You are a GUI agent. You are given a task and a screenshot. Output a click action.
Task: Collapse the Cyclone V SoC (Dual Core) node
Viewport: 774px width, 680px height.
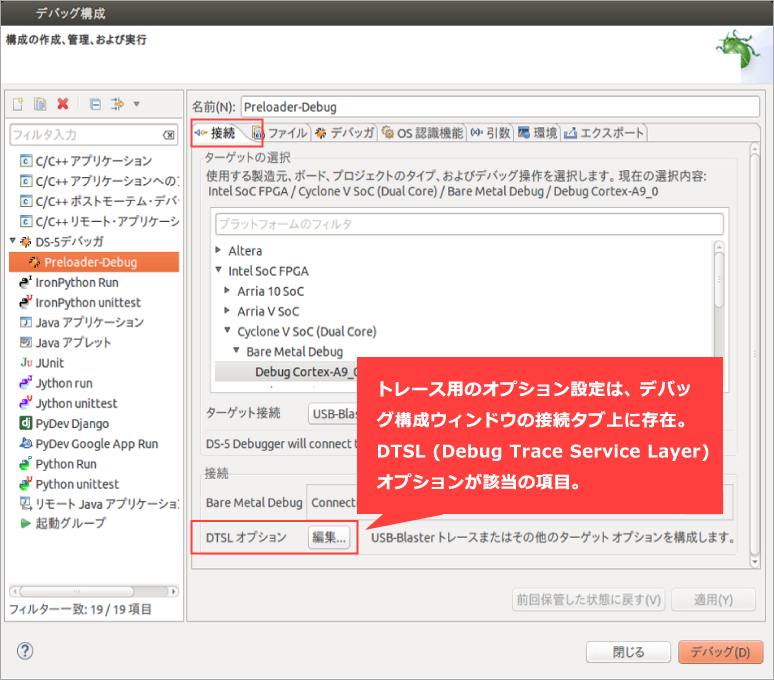pos(228,331)
